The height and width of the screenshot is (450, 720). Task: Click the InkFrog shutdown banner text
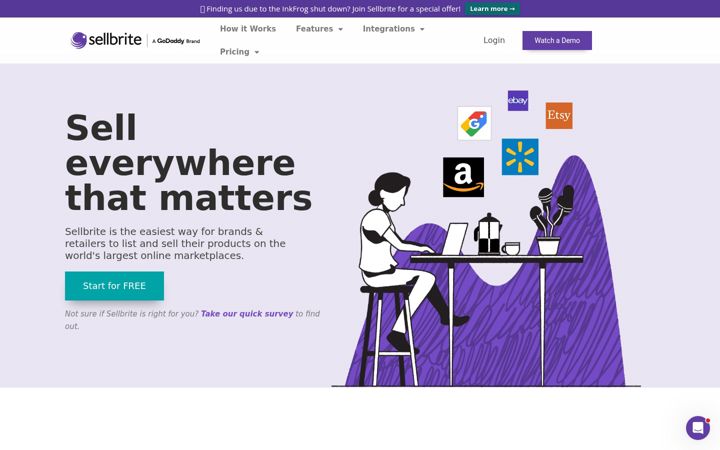point(331,9)
